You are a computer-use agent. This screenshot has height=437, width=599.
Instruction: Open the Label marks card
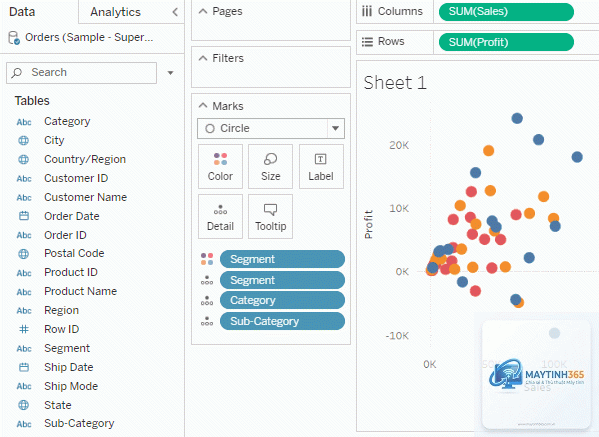point(321,167)
